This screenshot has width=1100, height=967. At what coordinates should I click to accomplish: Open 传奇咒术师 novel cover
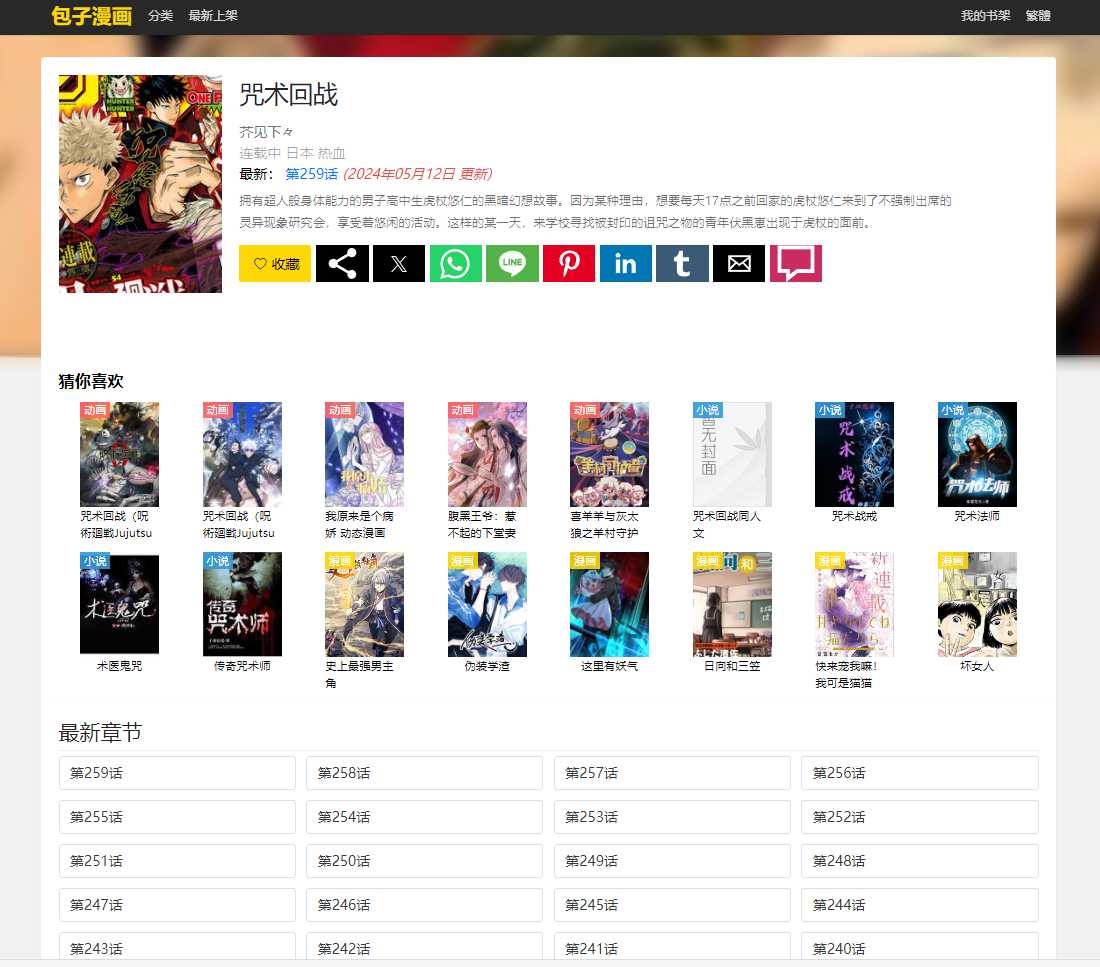pyautogui.click(x=242, y=604)
